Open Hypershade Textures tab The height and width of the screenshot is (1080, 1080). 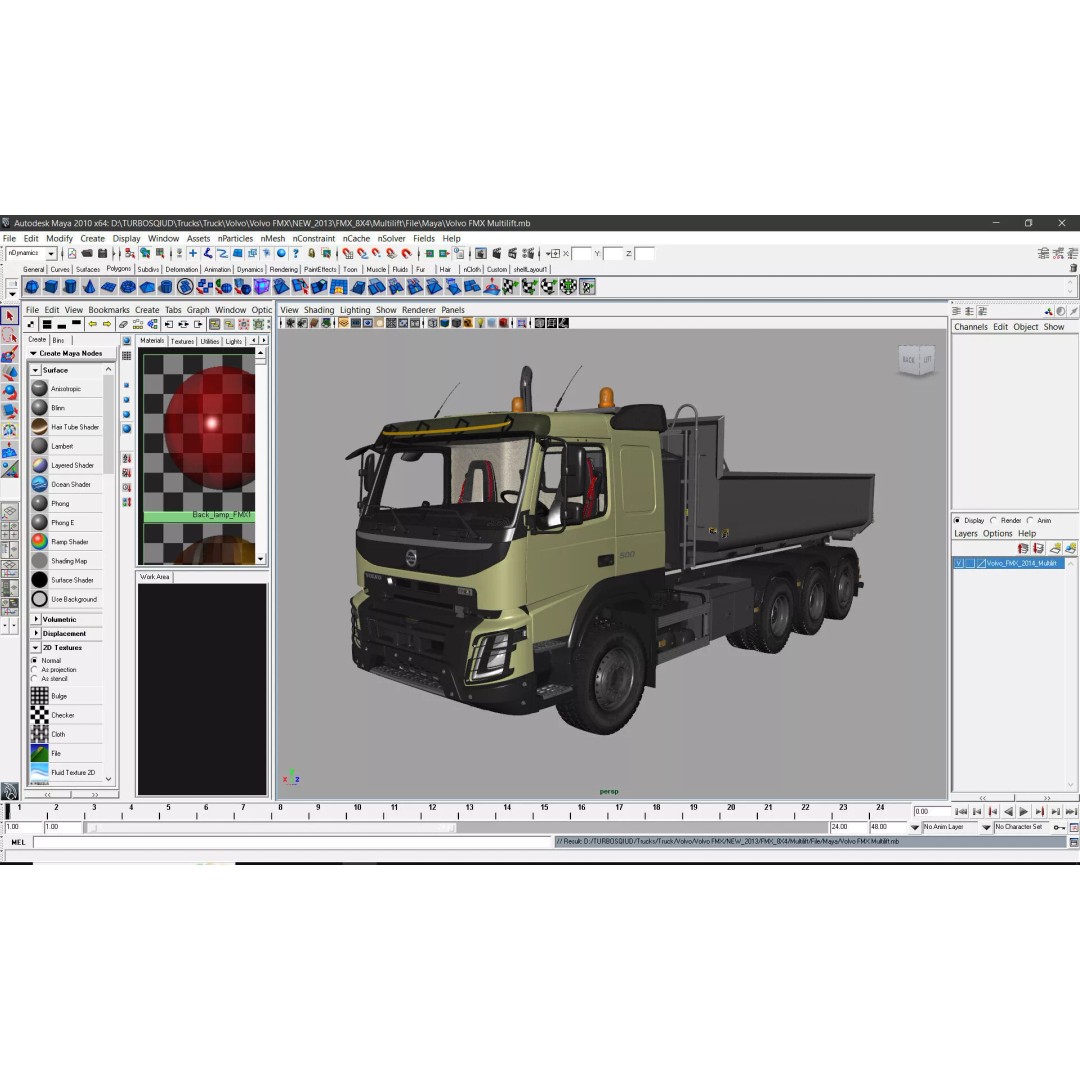[182, 341]
